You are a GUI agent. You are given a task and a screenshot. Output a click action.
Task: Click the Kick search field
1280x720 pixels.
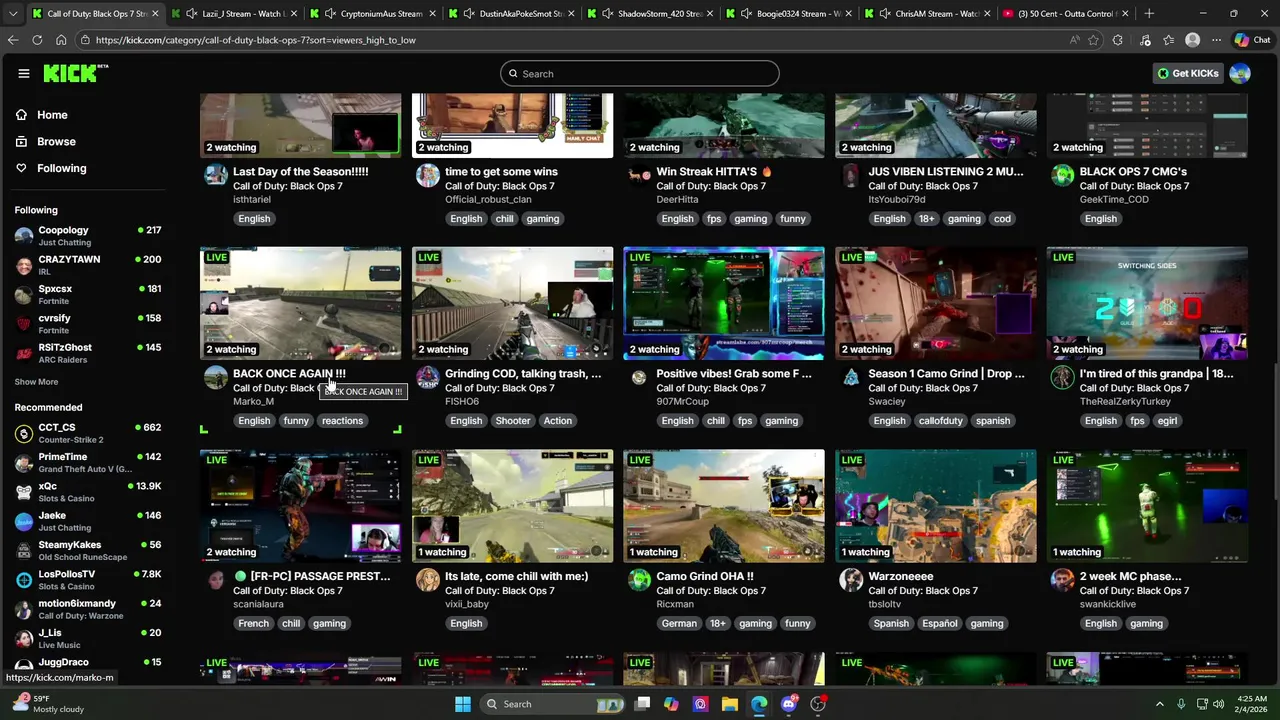(640, 73)
